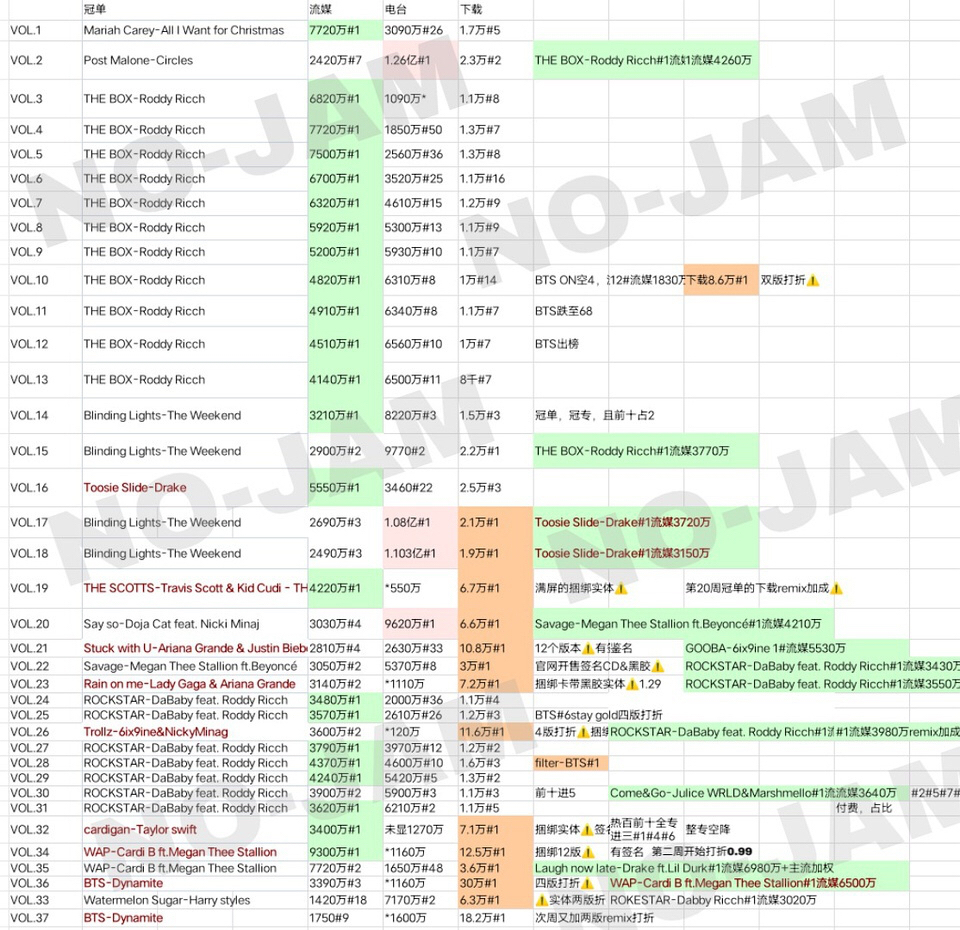Click the VOL.10 row label cell
This screenshot has height=930, width=960.
tap(46, 280)
